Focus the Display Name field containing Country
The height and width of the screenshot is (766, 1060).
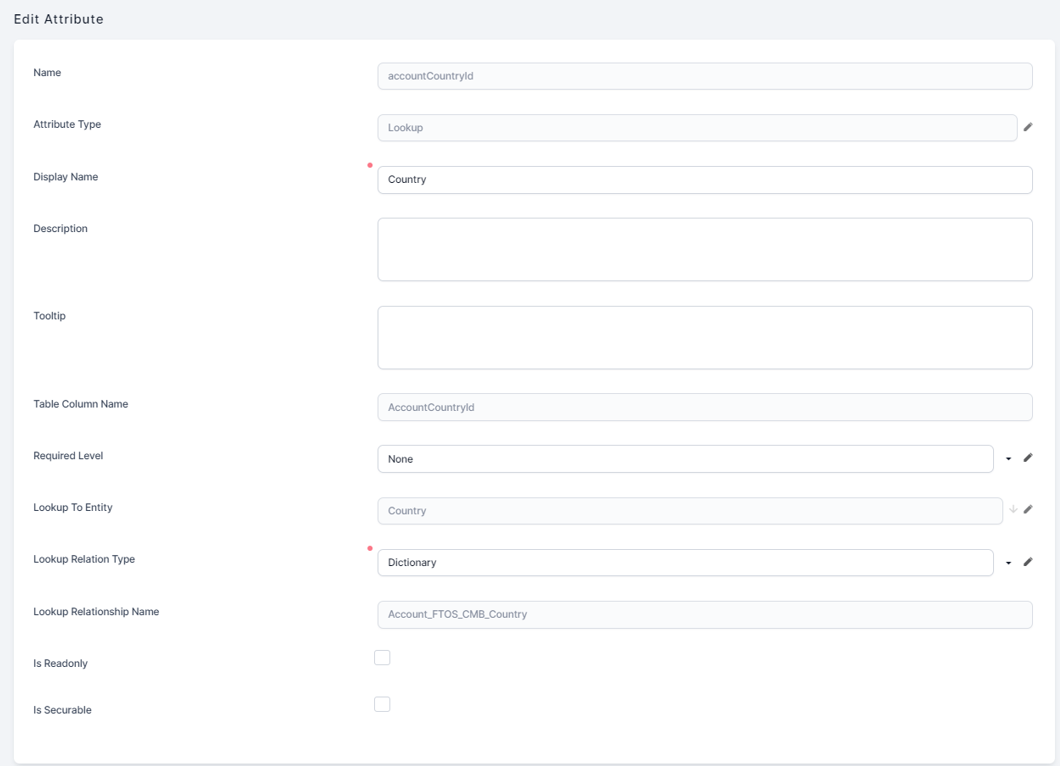704,180
